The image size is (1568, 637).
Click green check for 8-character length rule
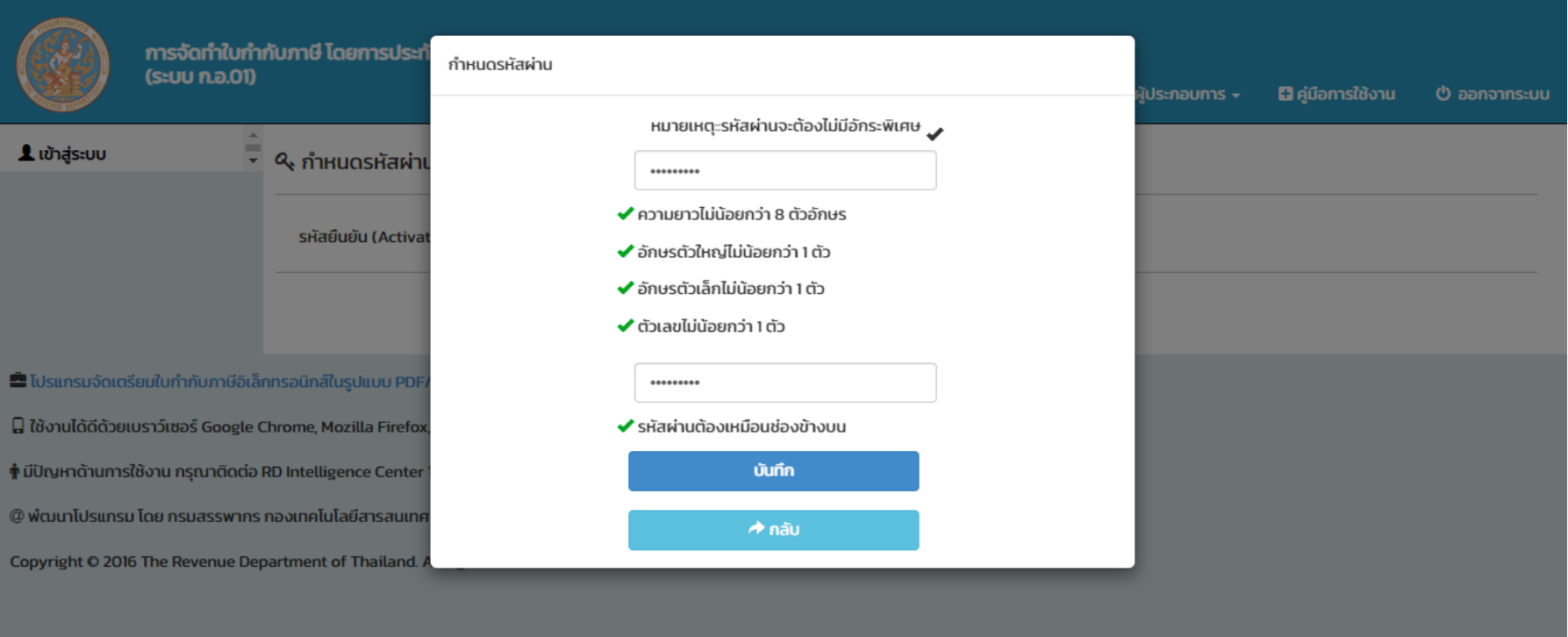point(626,213)
